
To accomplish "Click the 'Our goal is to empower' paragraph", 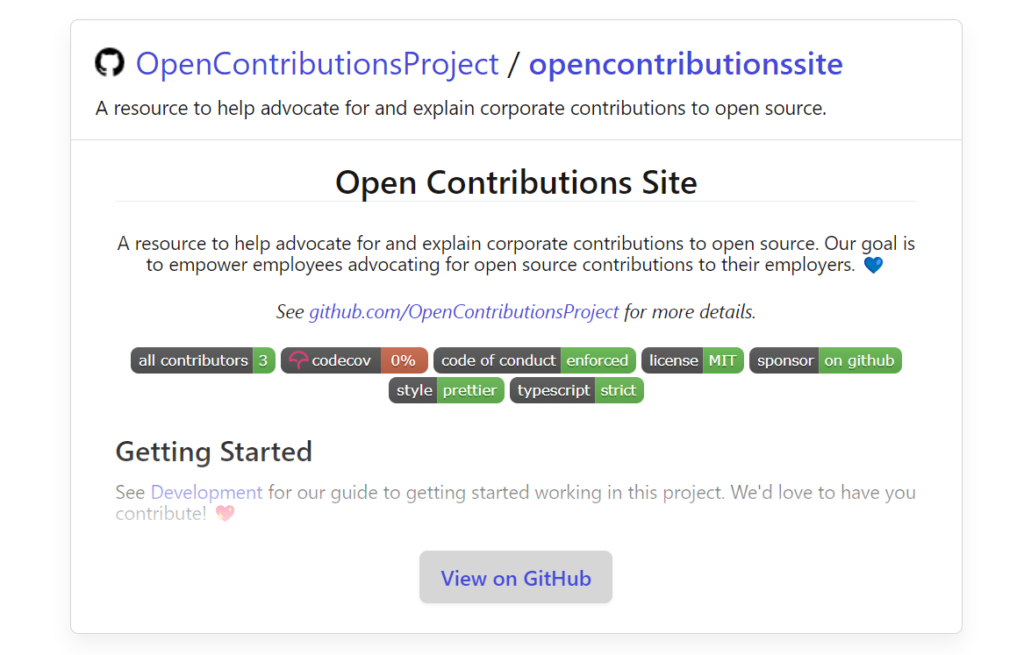I will (516, 254).
